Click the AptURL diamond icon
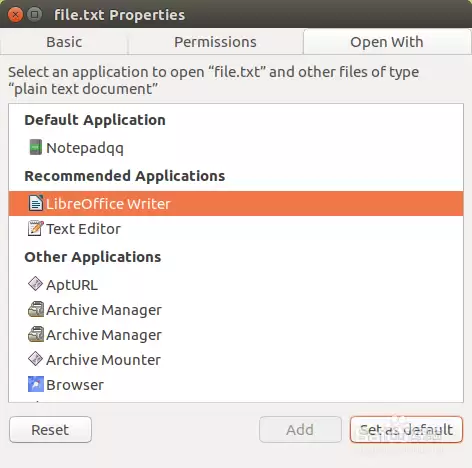Screen dimensions: 472x468 35,284
